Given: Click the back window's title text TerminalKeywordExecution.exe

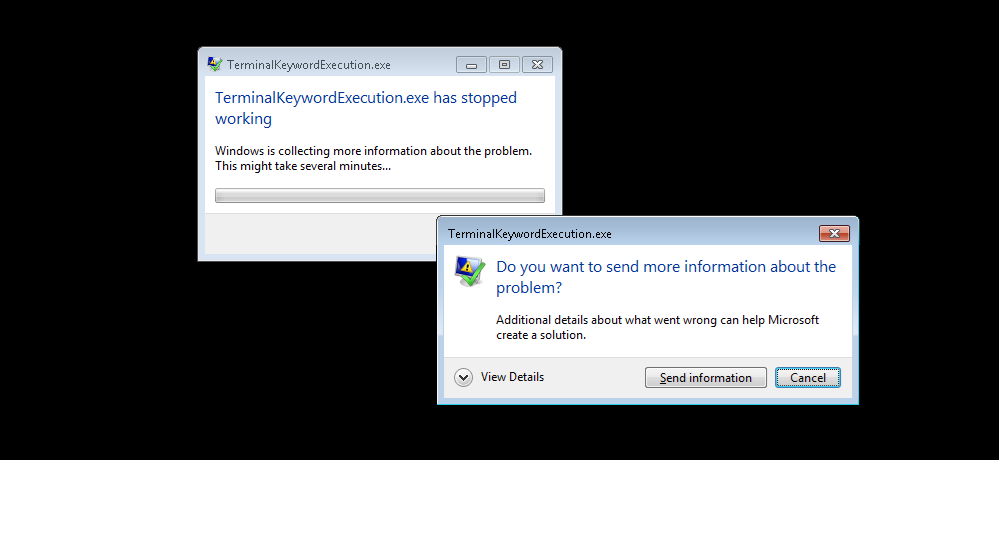Looking at the screenshot, I should pyautogui.click(x=308, y=65).
